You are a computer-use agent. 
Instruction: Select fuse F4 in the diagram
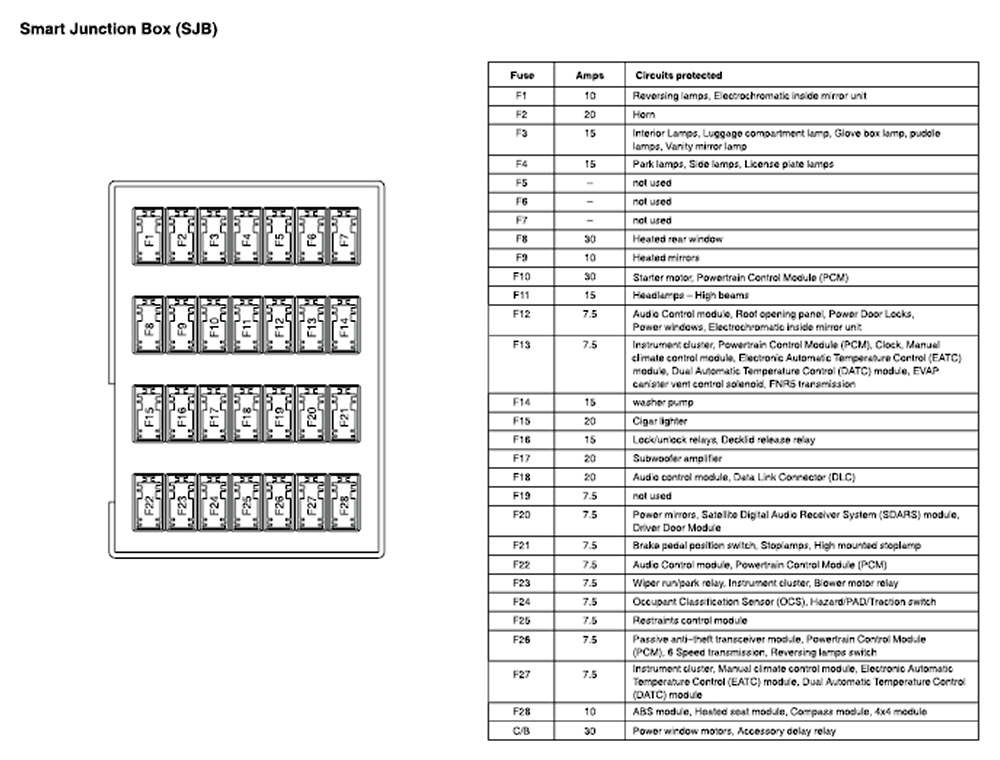click(246, 237)
